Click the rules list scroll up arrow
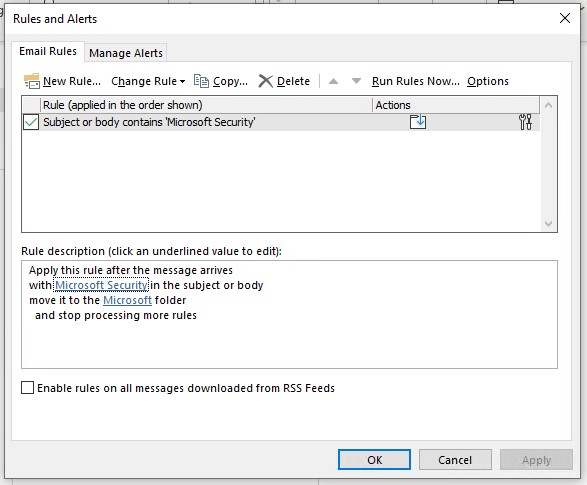The image size is (587, 485). pyautogui.click(x=548, y=106)
